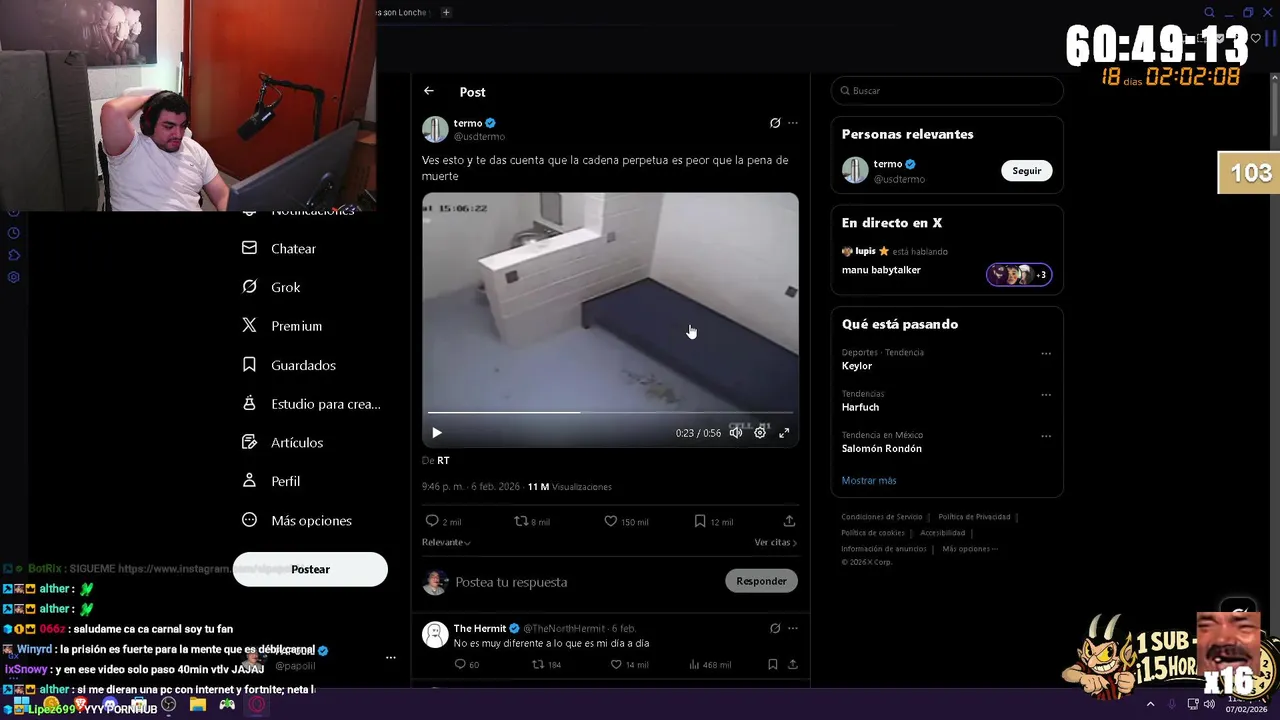Screen dimensions: 1280x720
Task: Click the Postear button
Action: 310,569
